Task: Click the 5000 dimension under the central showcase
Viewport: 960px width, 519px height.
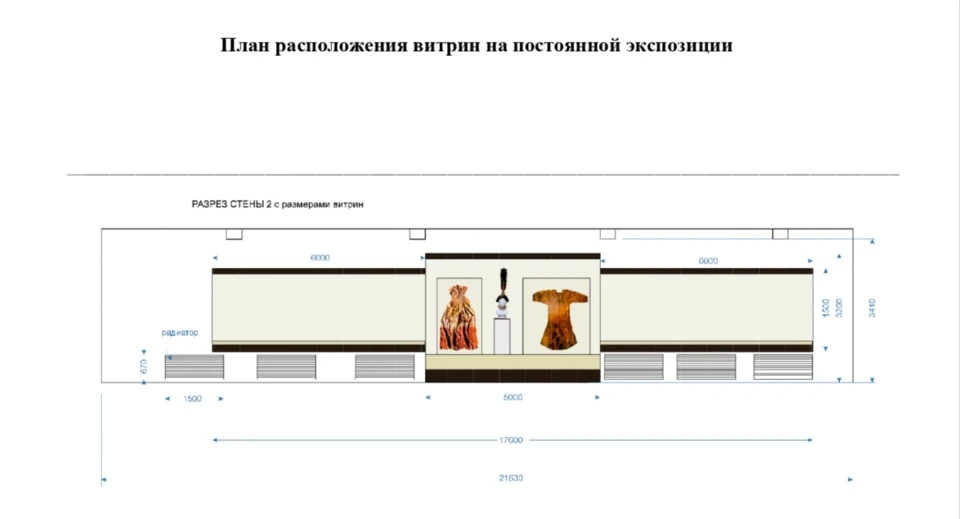Action: tap(512, 398)
